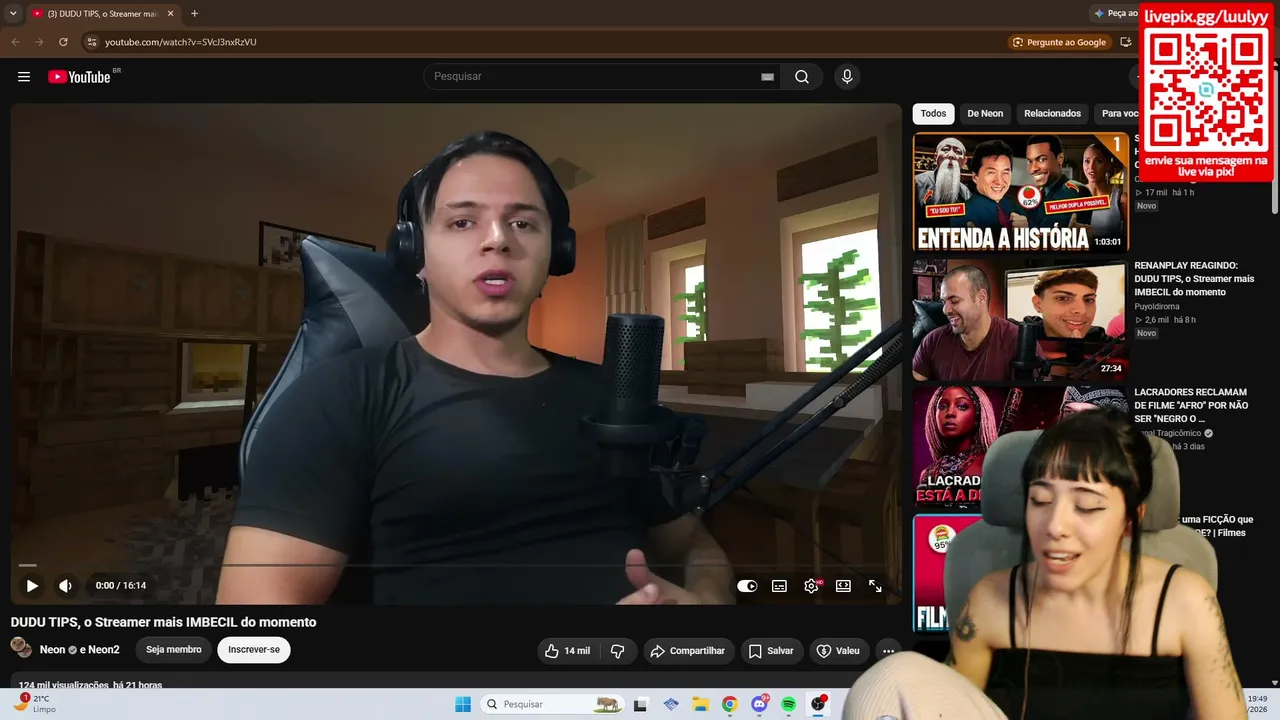Open Discord from the taskbar

759,704
